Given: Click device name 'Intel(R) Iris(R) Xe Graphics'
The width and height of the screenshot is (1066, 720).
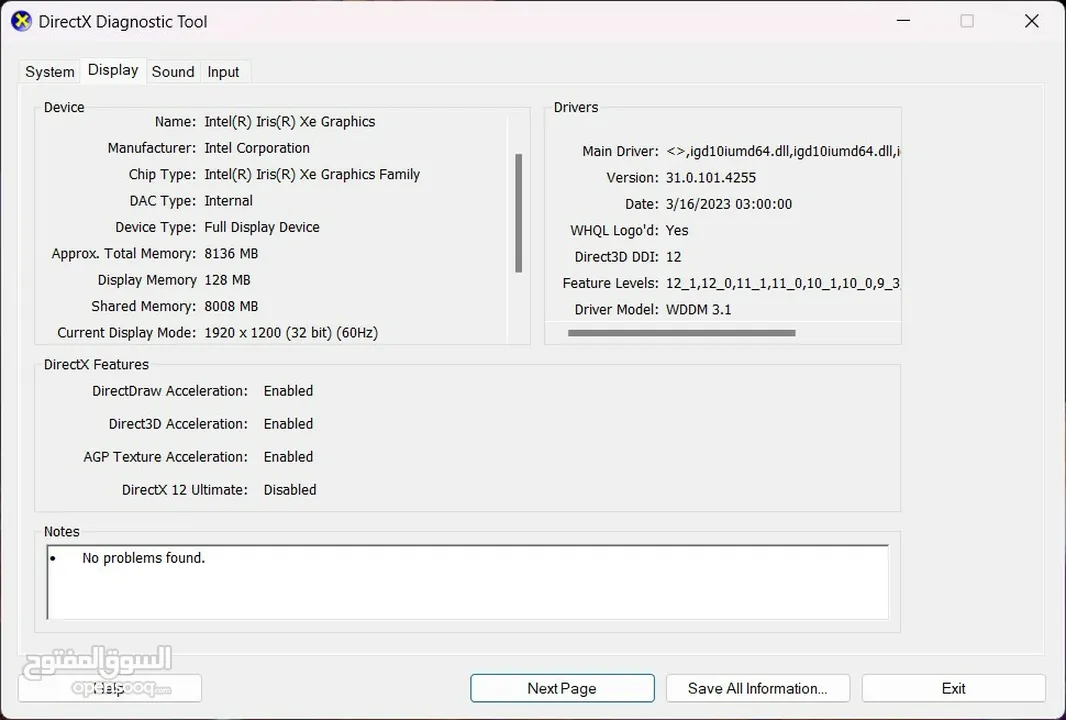Looking at the screenshot, I should click(290, 122).
